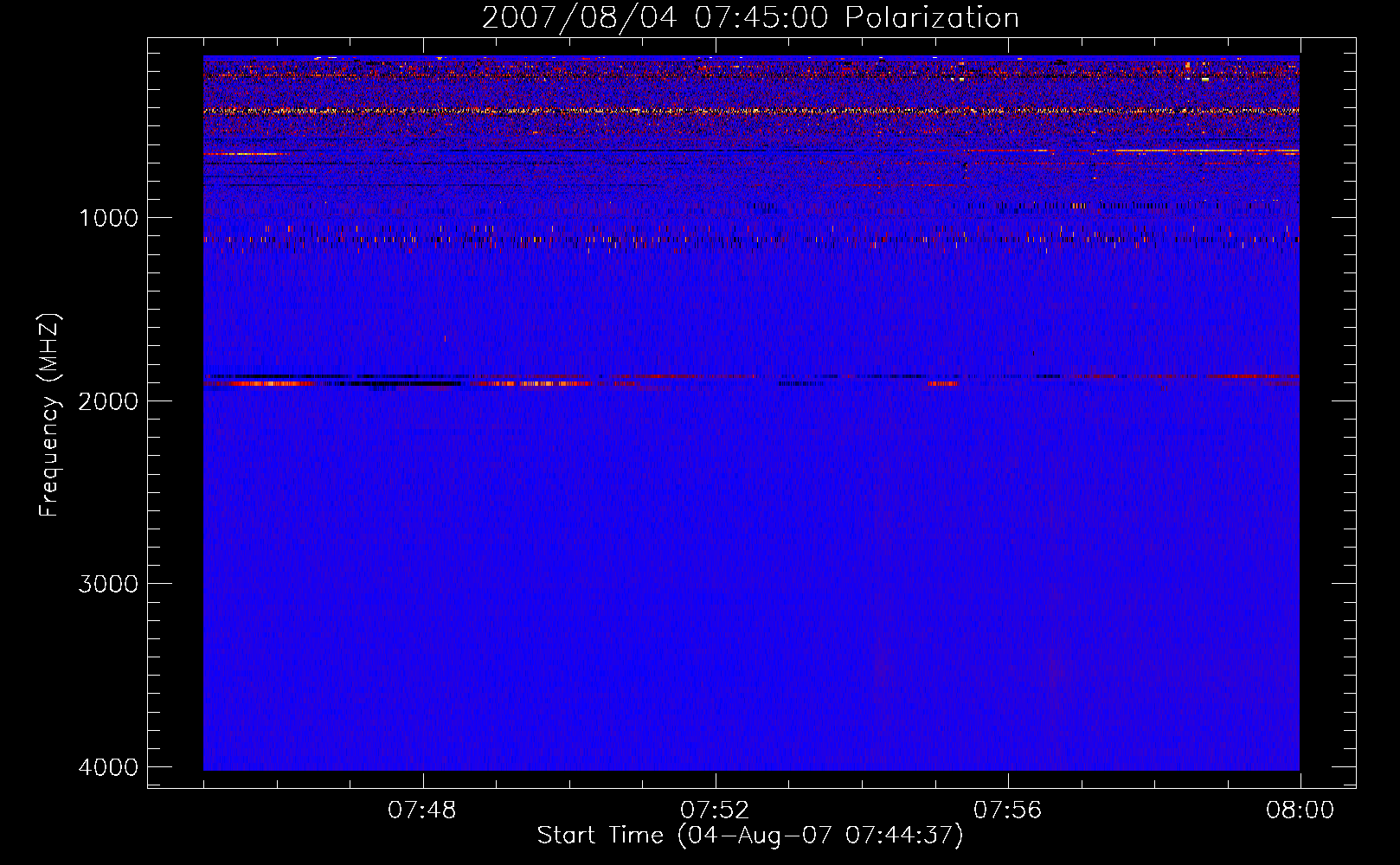The image size is (1400, 865).
Task: Click the "1000" frequency tick label
Action: pyautogui.click(x=108, y=218)
